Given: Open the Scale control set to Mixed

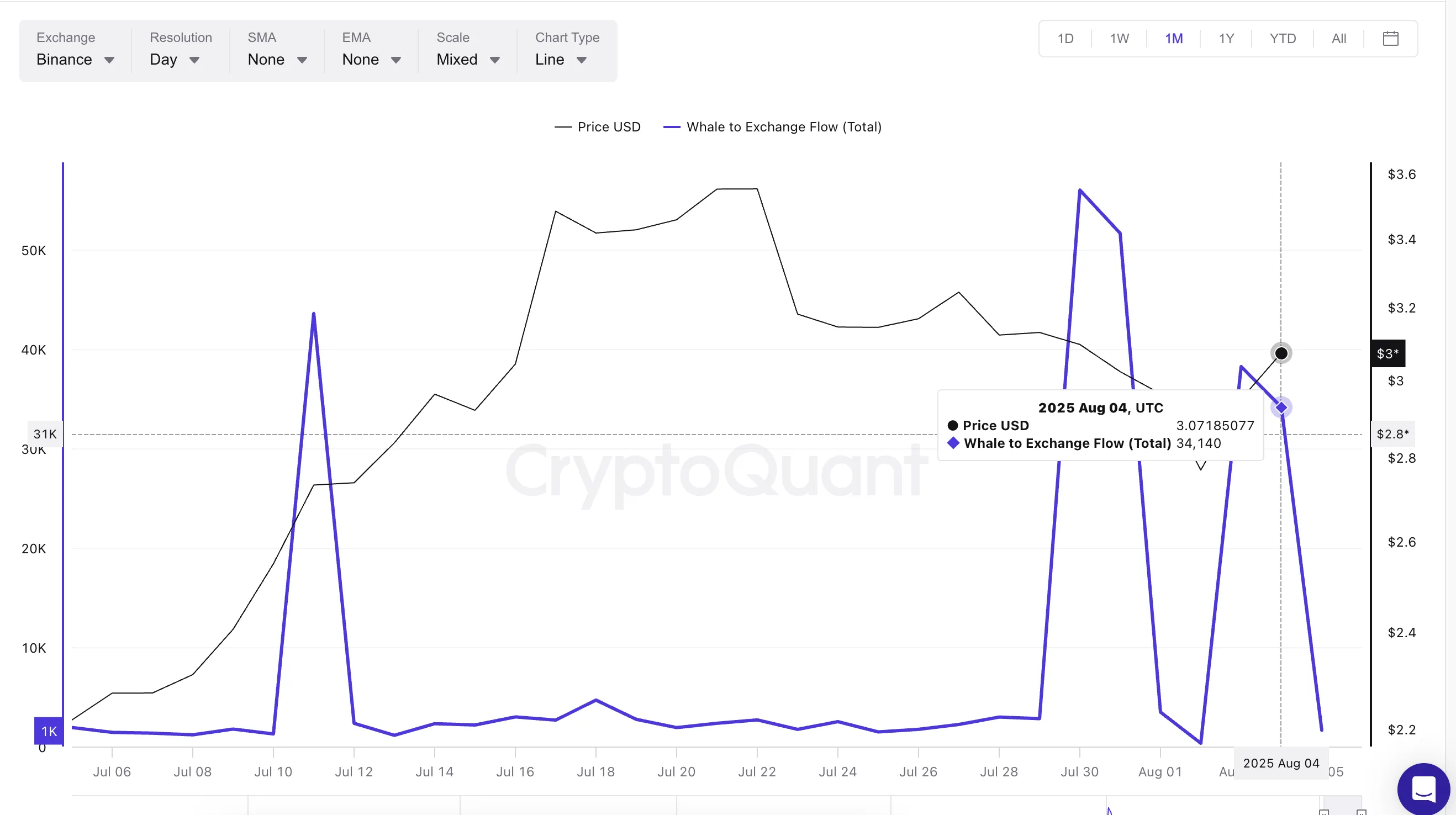Looking at the screenshot, I should tap(467, 59).
